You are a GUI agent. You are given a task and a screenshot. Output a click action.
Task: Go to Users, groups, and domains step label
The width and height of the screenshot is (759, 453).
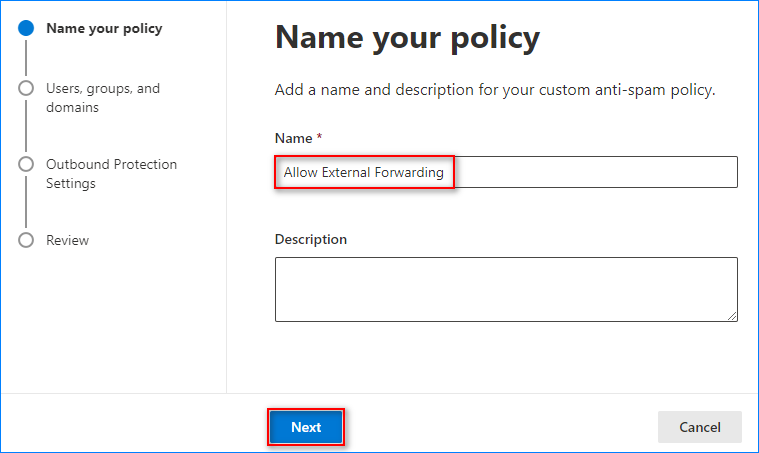[103, 98]
